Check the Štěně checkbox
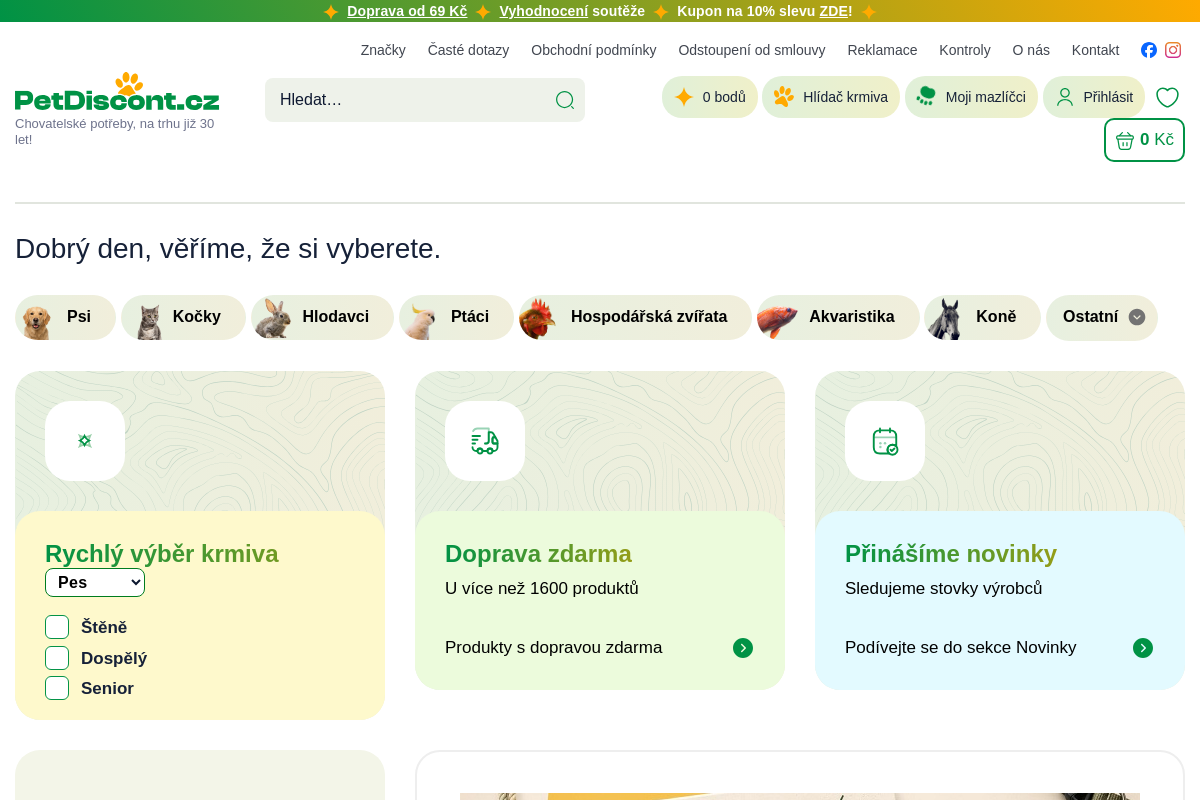 point(57,627)
